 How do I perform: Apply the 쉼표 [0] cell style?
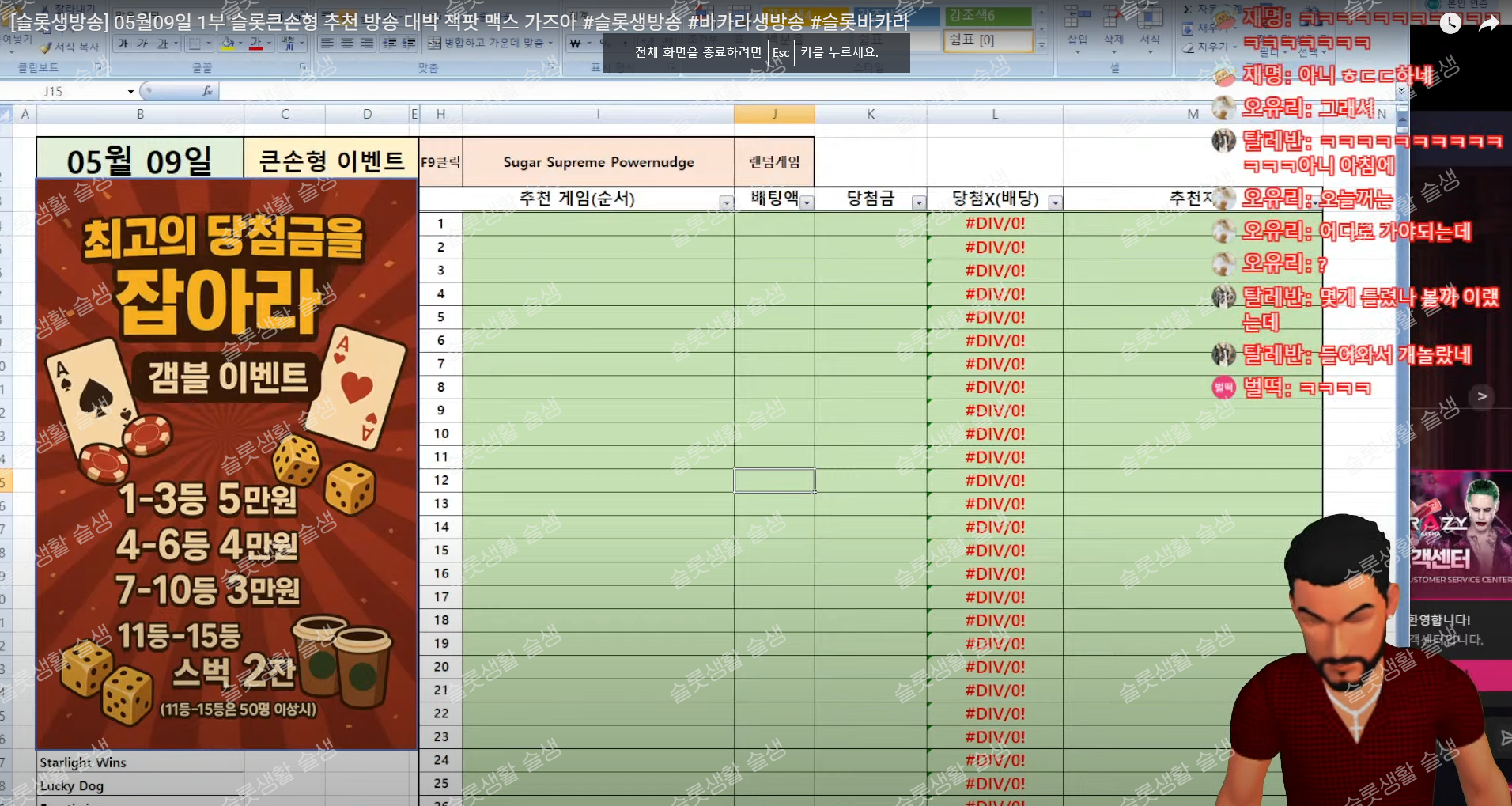click(x=988, y=40)
